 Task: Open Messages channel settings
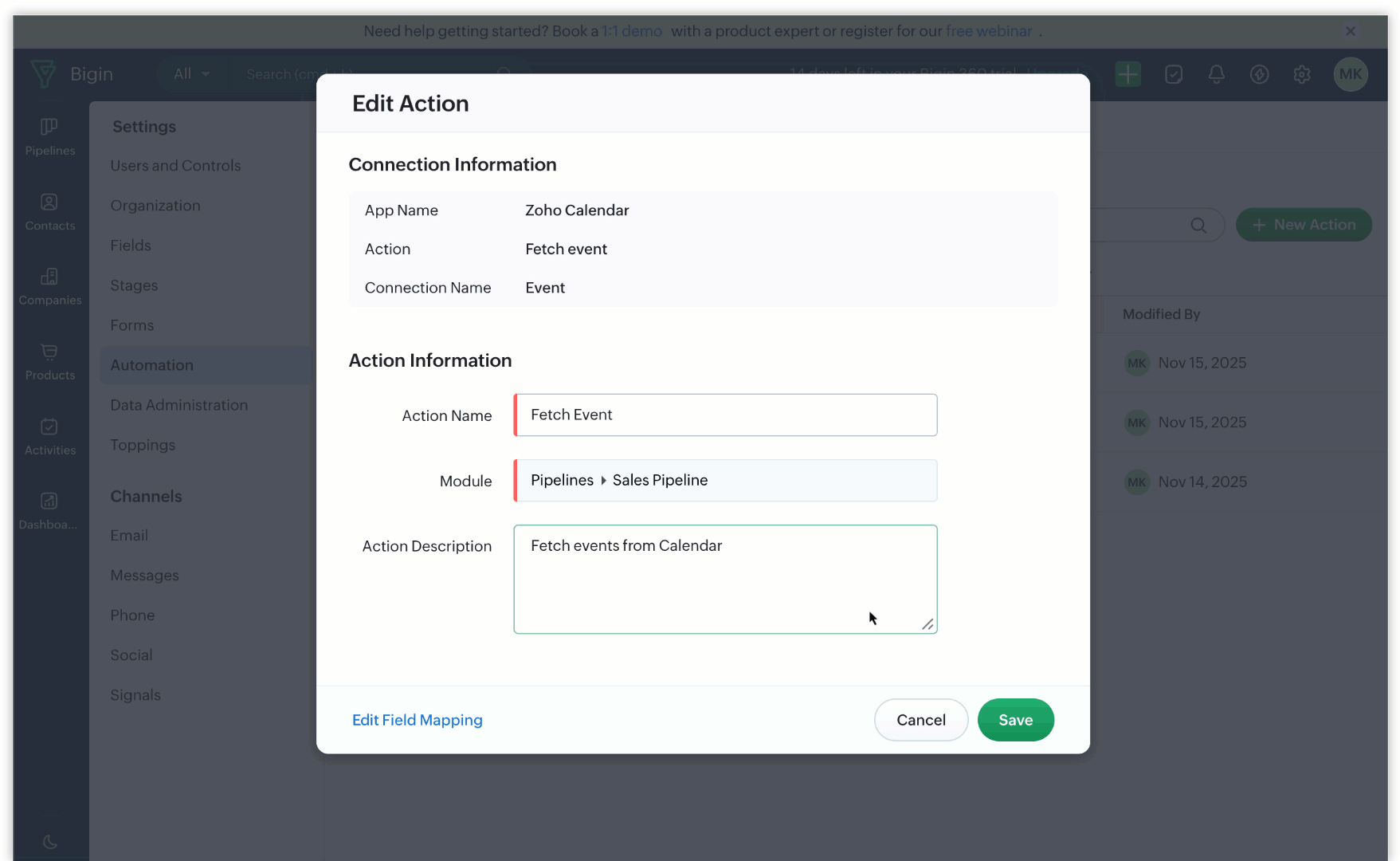(144, 576)
